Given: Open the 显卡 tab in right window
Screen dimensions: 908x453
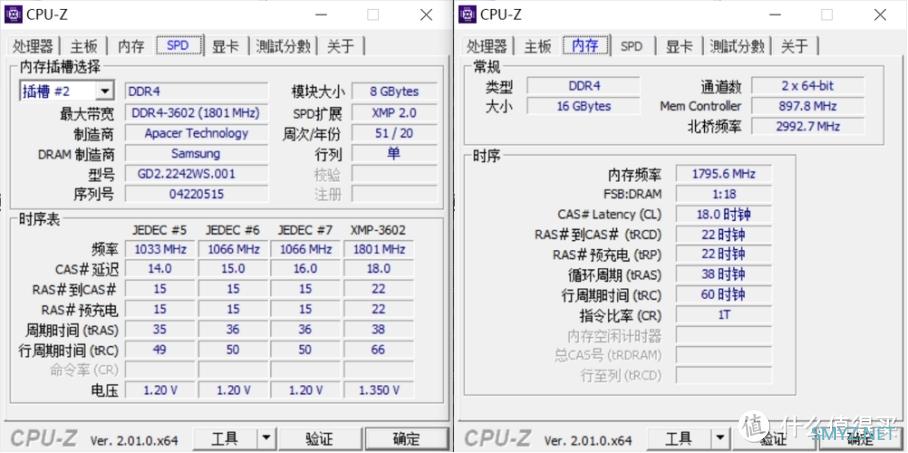Looking at the screenshot, I should point(679,46).
